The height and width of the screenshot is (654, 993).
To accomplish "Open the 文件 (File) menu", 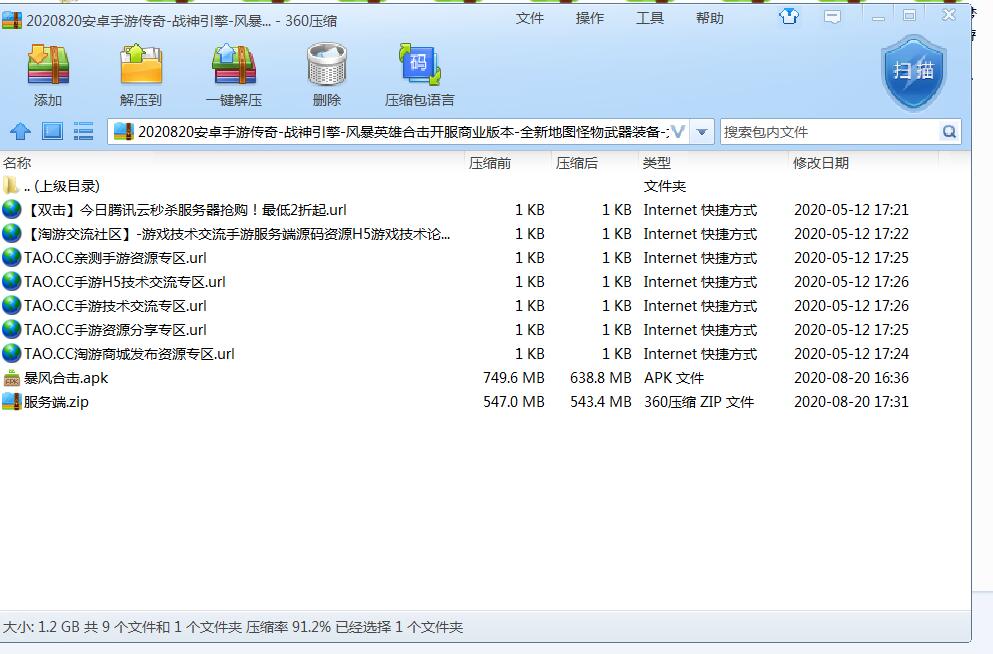I will click(530, 18).
